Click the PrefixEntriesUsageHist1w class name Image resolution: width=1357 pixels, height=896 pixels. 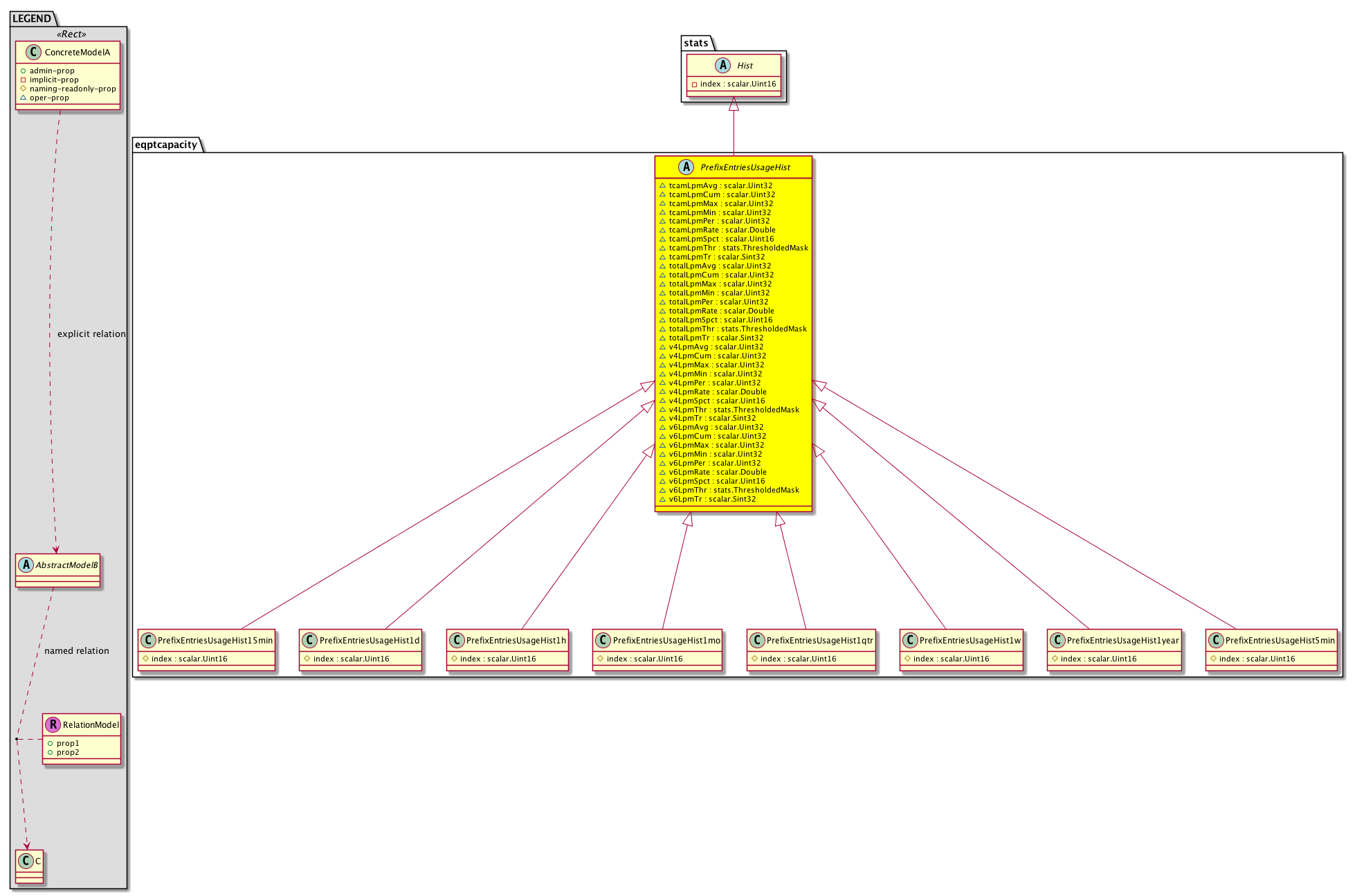coord(969,641)
